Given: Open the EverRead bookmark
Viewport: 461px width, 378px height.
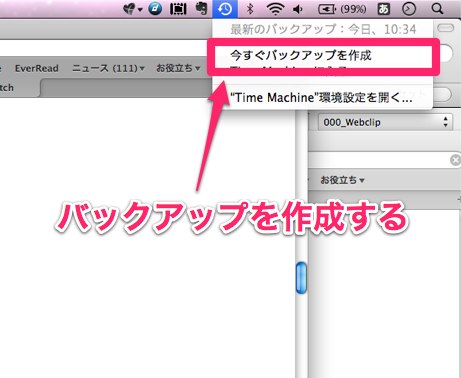Looking at the screenshot, I should point(37,68).
